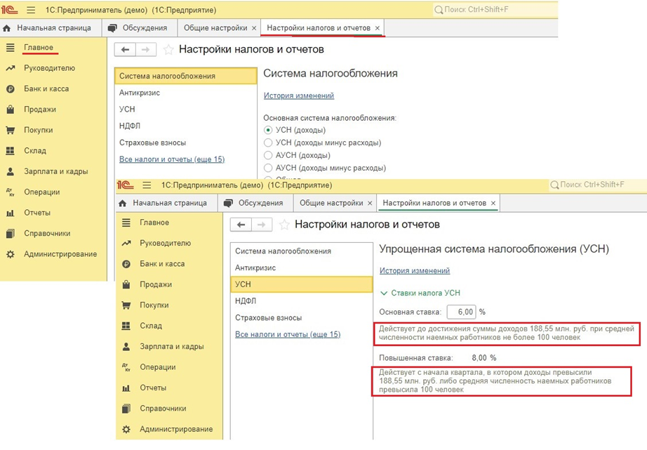Click forward arrow button in front window
Screen dimensions: 647x450
click(262, 225)
